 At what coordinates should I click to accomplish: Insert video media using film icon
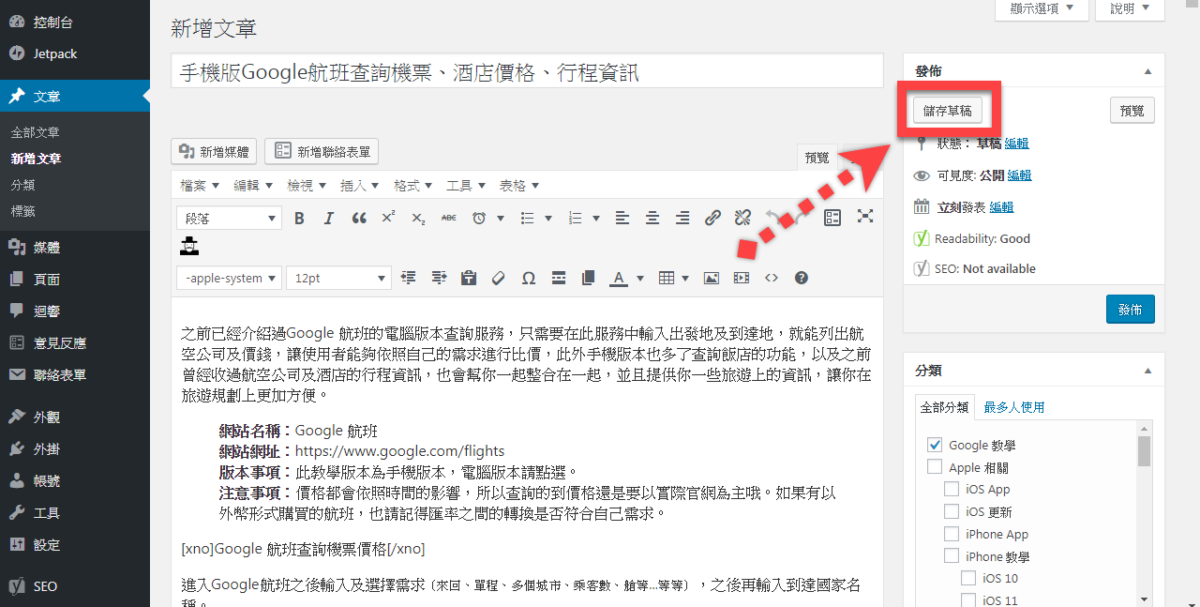coord(741,278)
